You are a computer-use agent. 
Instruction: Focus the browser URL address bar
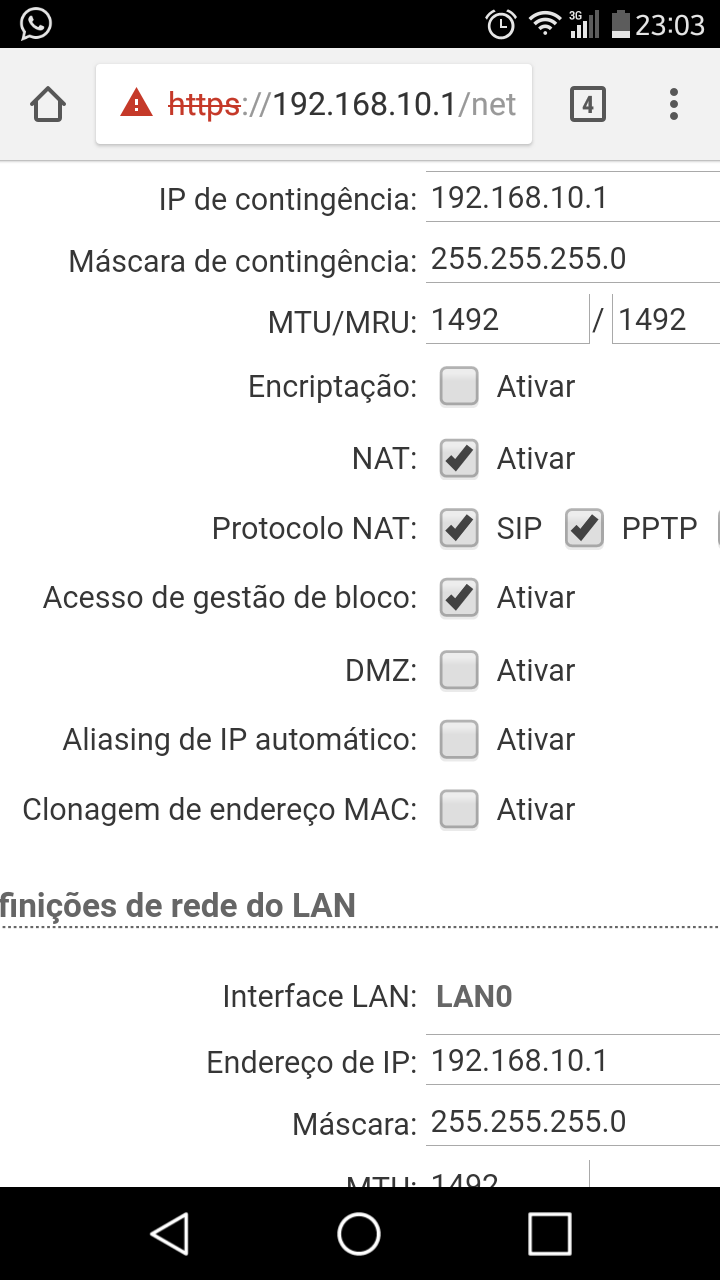(394, 104)
